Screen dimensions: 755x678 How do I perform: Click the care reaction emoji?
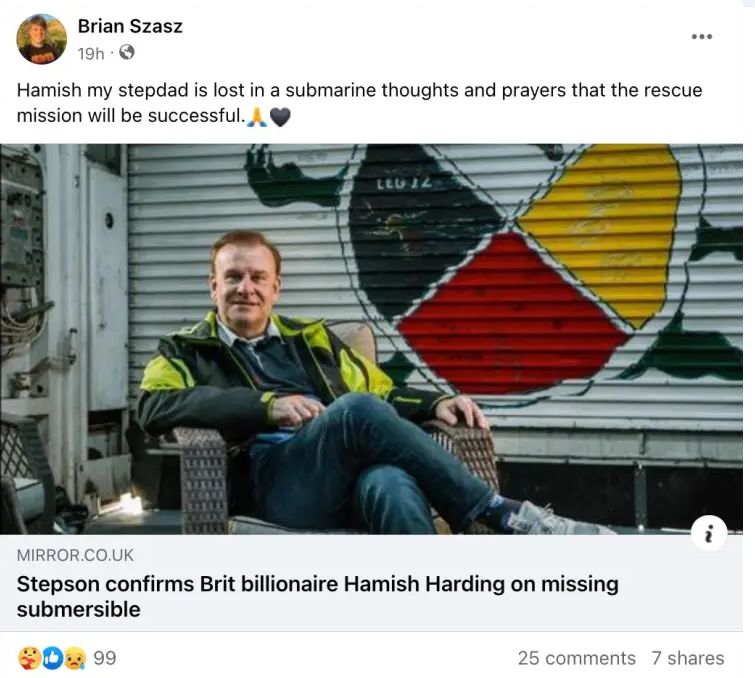(x=28, y=658)
